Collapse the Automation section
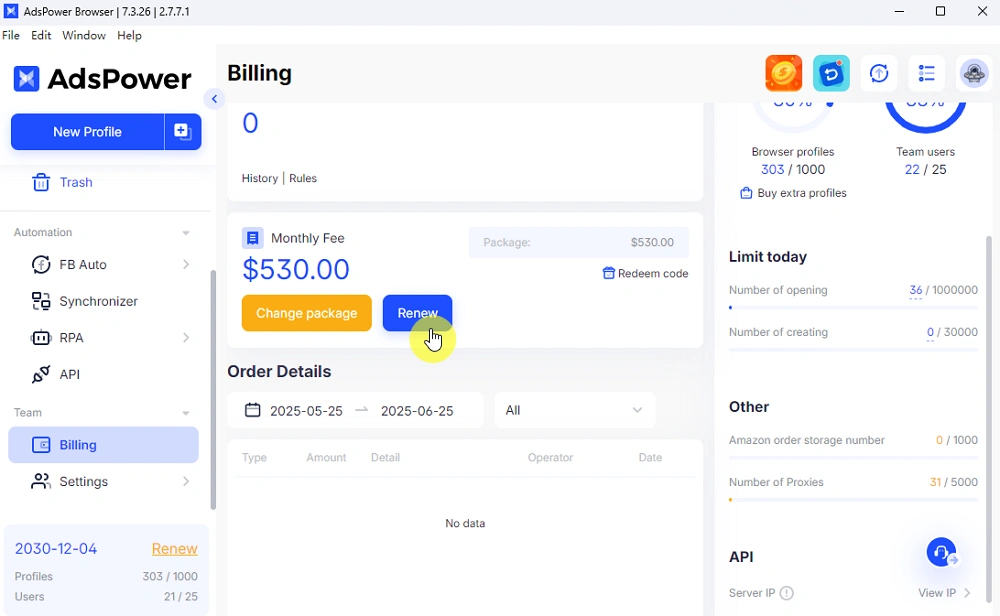Screen dimensions: 1000x616 186,233
